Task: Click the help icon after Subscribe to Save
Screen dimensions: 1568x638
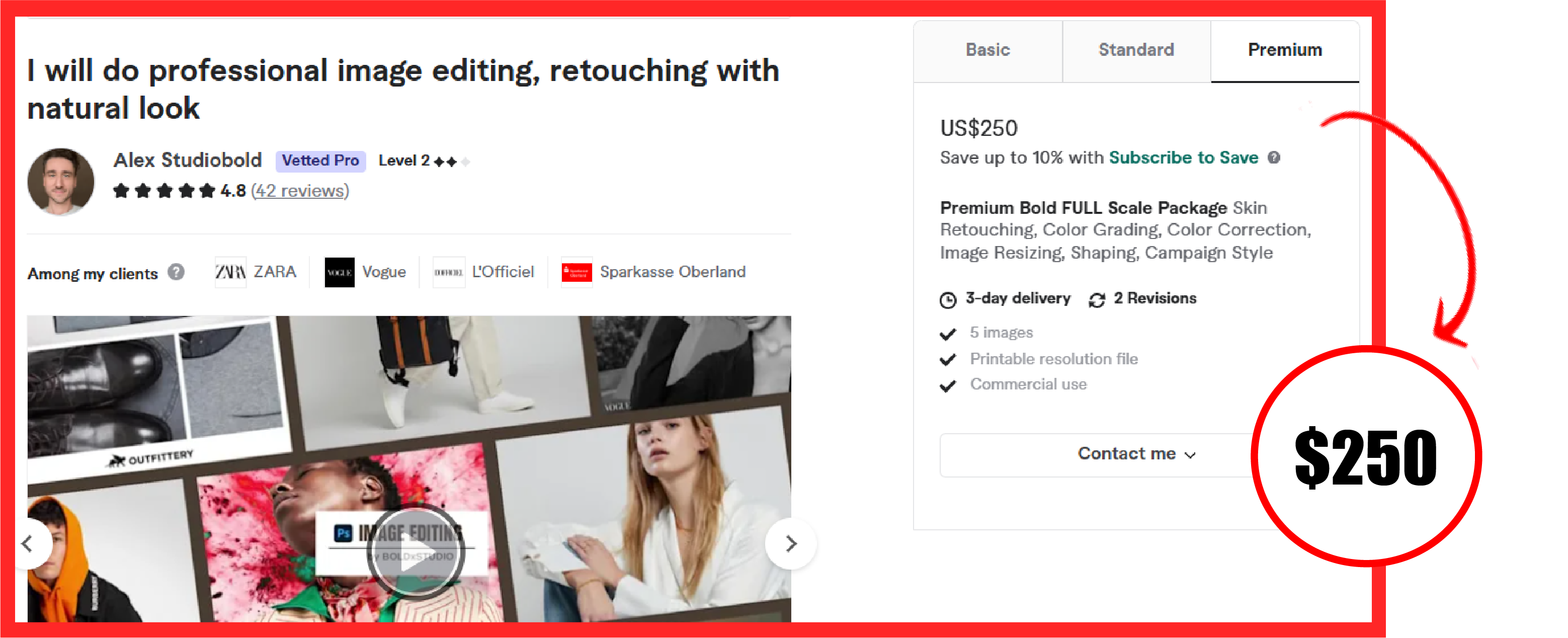Action: click(1274, 157)
